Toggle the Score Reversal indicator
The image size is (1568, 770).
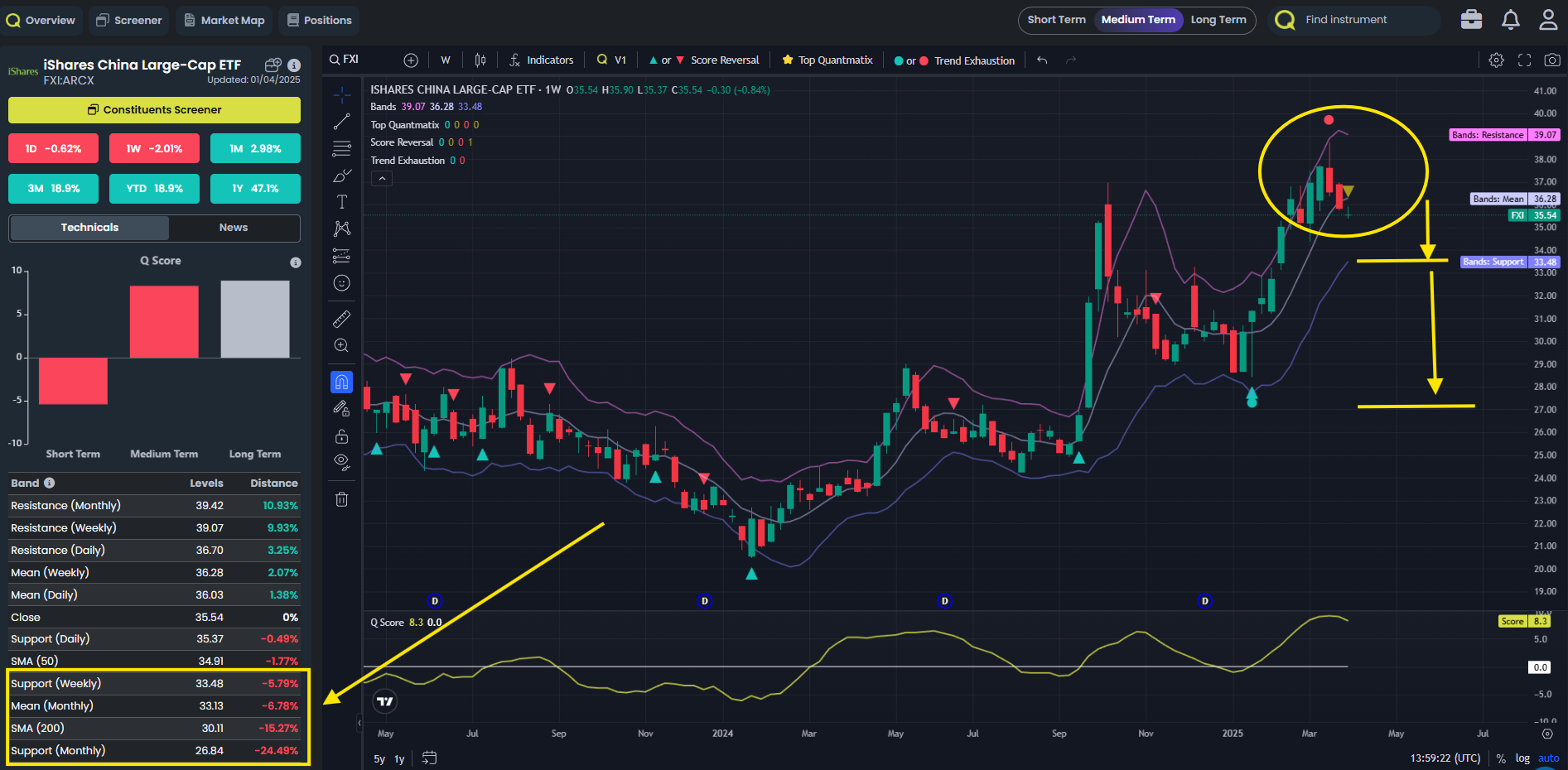704,60
